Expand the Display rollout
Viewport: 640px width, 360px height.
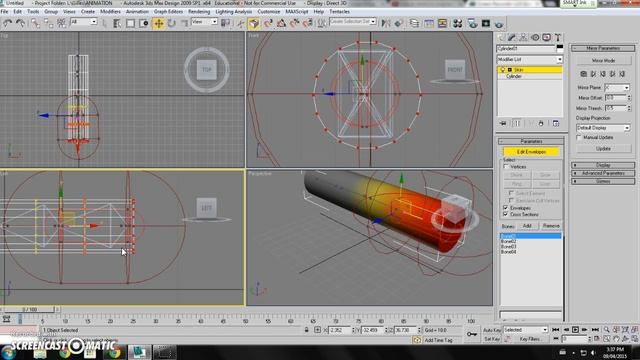(603, 165)
